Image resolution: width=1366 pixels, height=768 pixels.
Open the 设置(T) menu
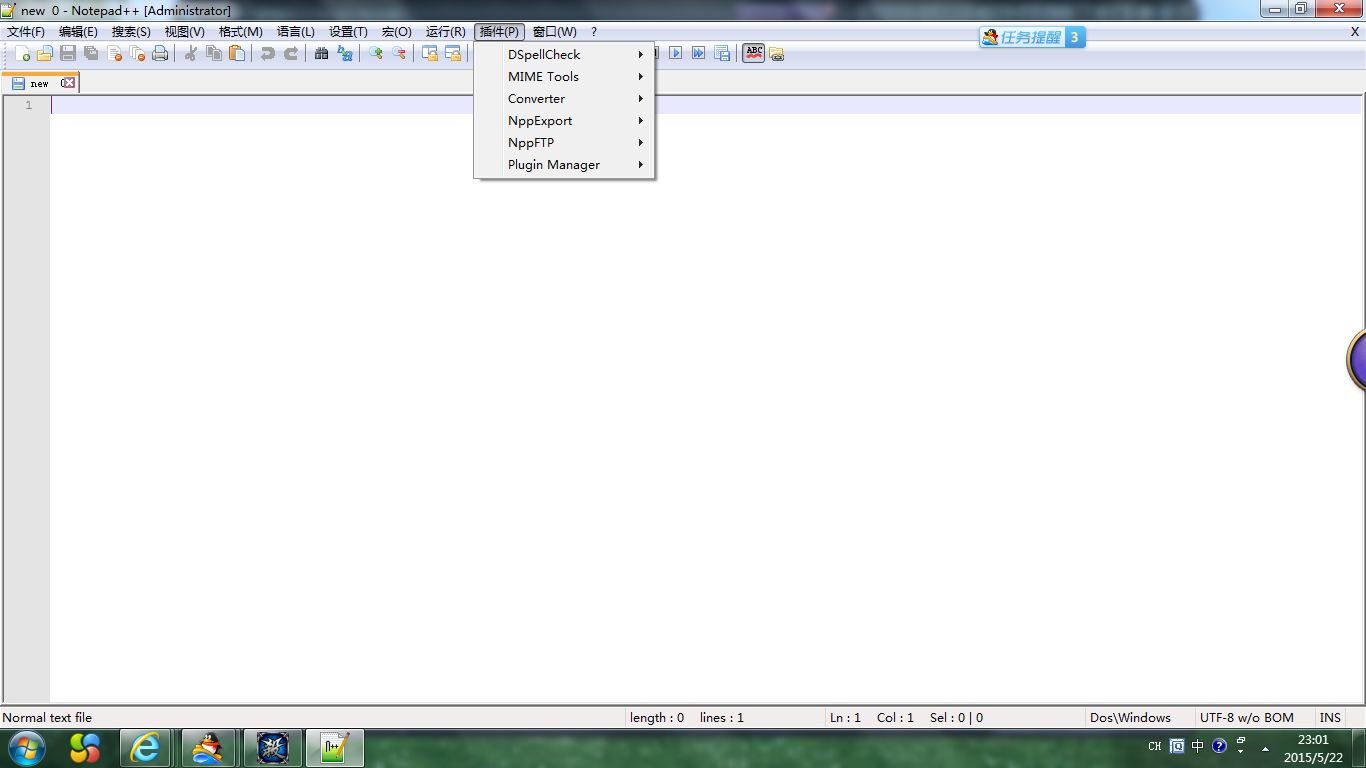coord(348,32)
